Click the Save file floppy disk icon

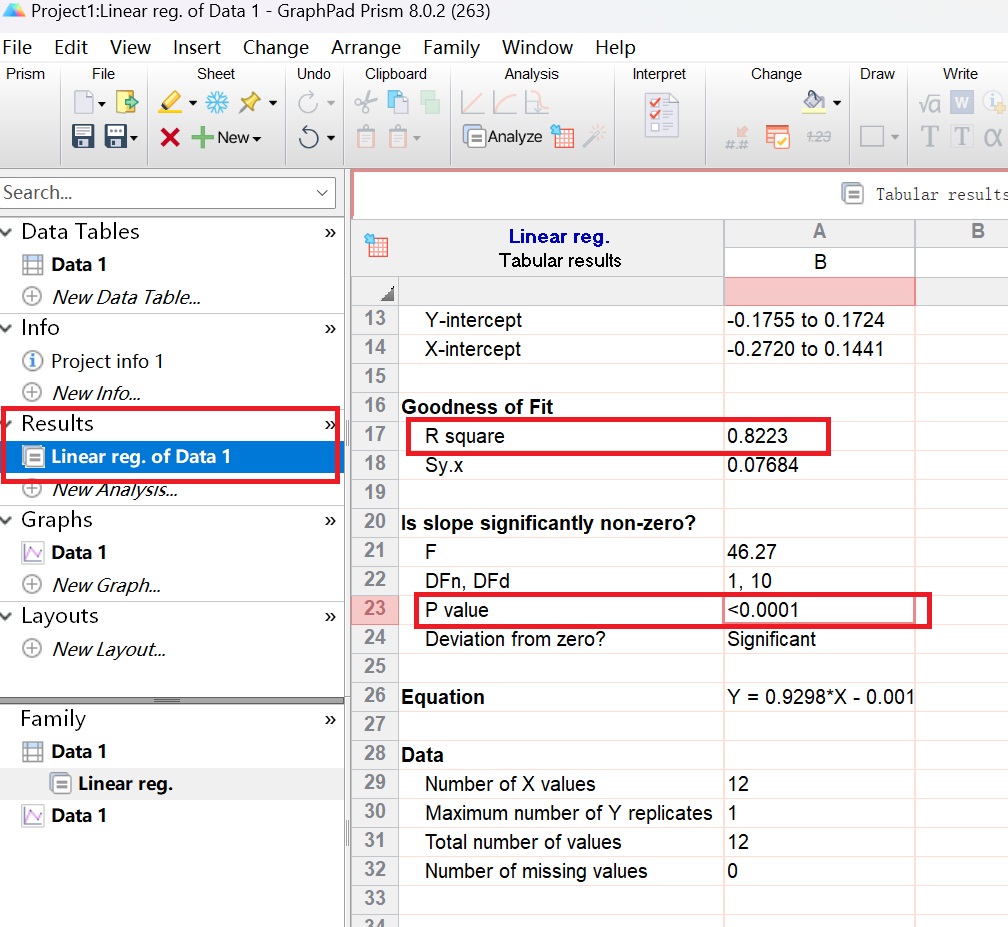click(x=82, y=137)
